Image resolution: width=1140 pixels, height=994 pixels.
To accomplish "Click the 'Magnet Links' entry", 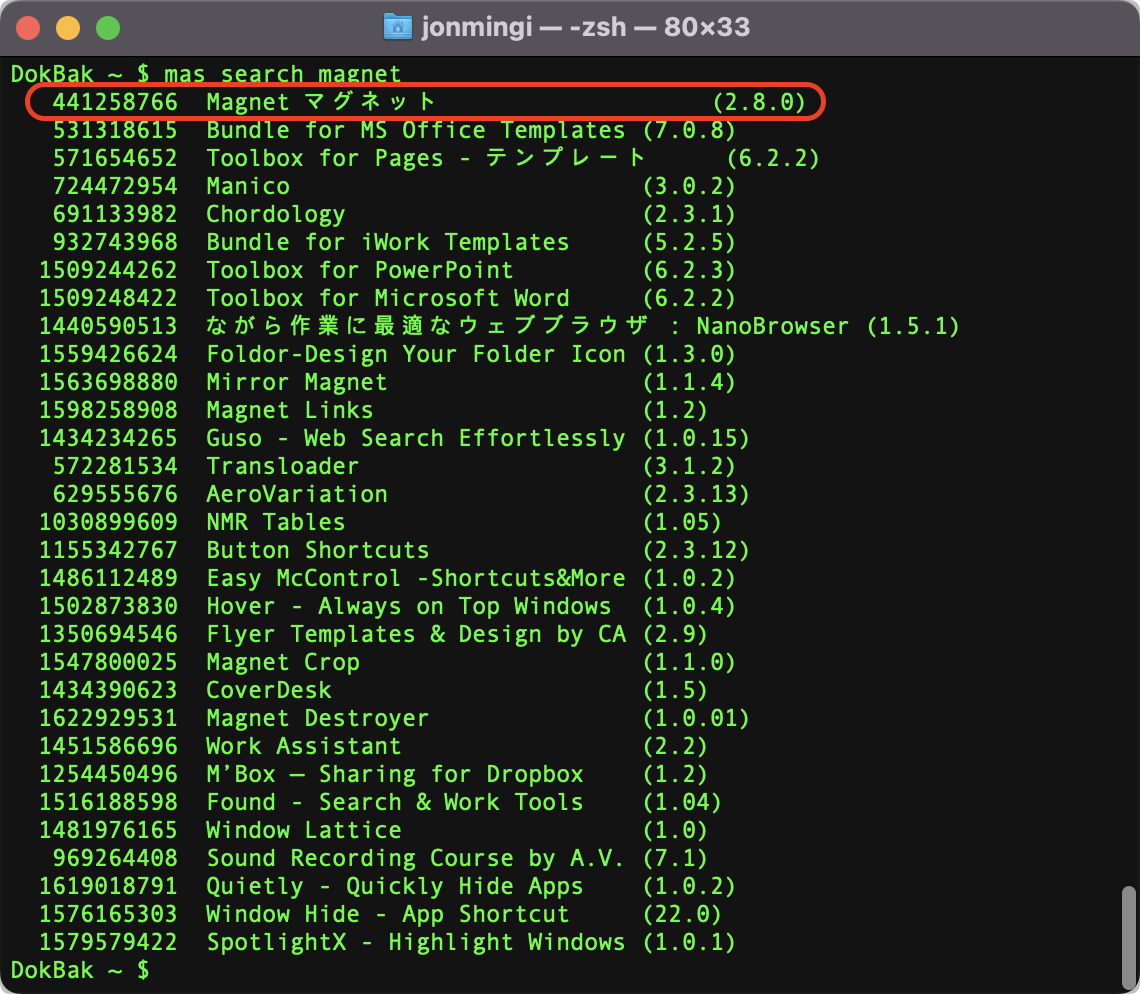I will pyautogui.click(x=289, y=410).
